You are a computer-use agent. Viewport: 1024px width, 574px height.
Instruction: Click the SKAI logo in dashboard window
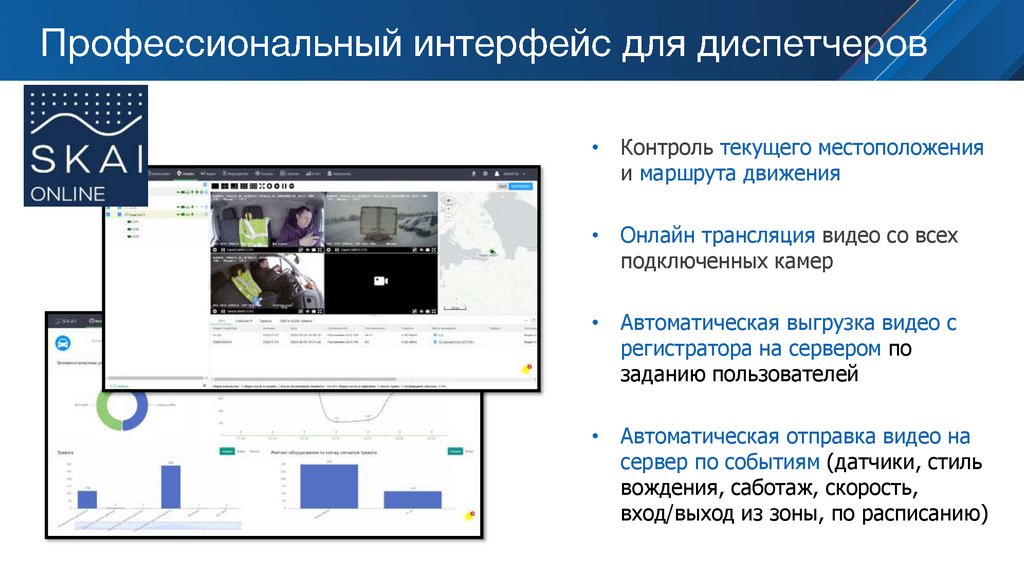[65, 321]
